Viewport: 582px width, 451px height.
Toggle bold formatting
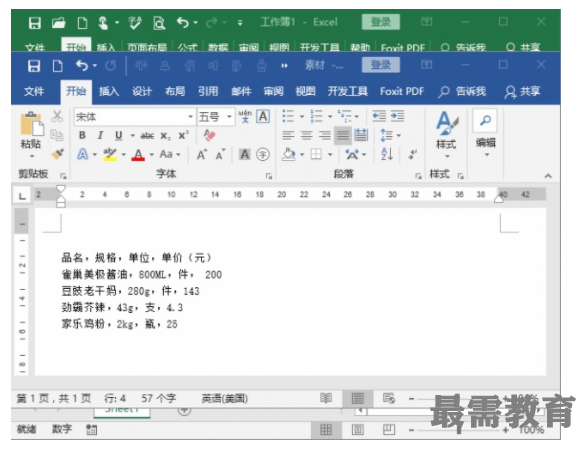(82, 135)
